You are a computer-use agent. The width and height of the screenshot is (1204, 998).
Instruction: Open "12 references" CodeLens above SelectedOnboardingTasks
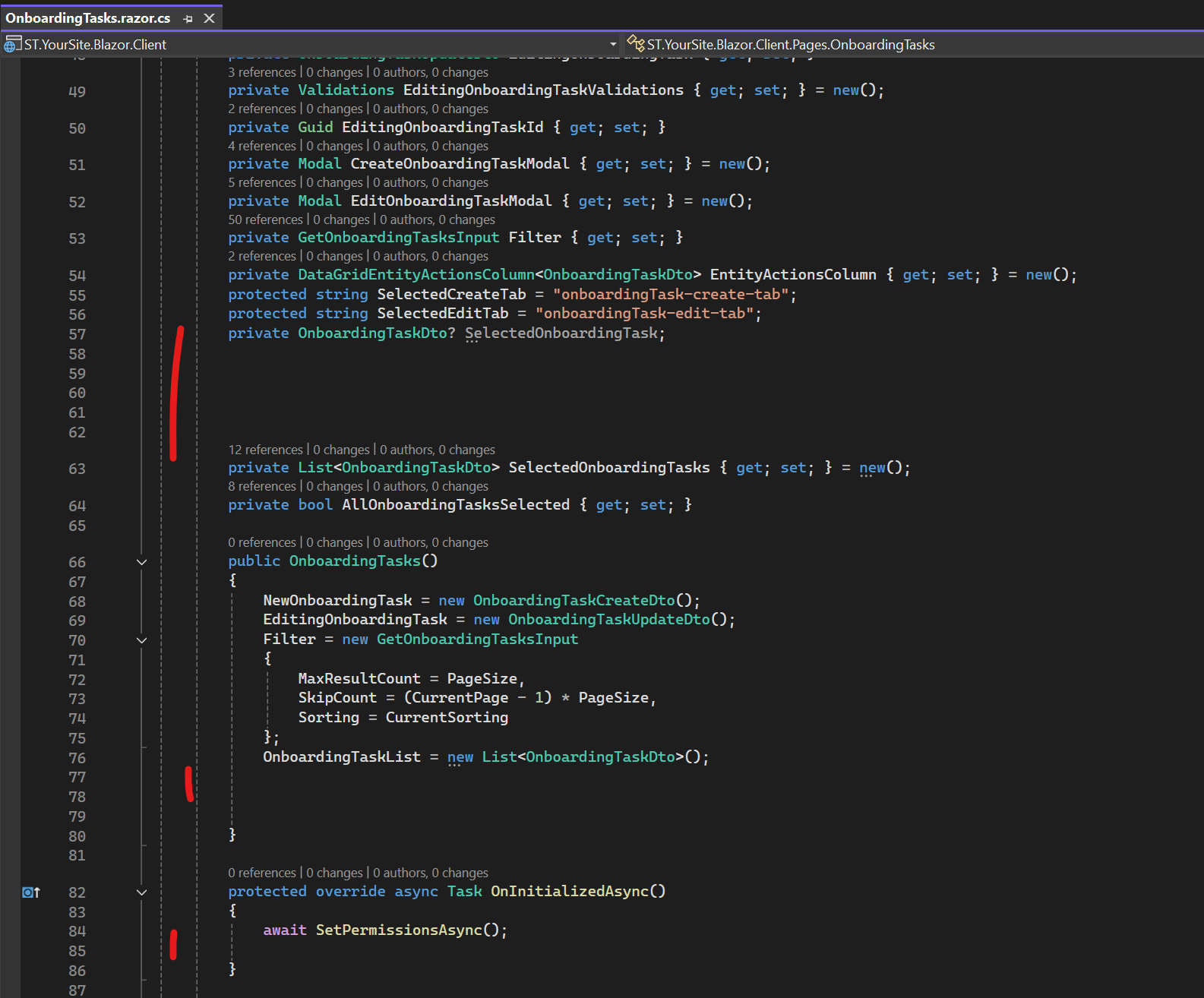pos(265,450)
